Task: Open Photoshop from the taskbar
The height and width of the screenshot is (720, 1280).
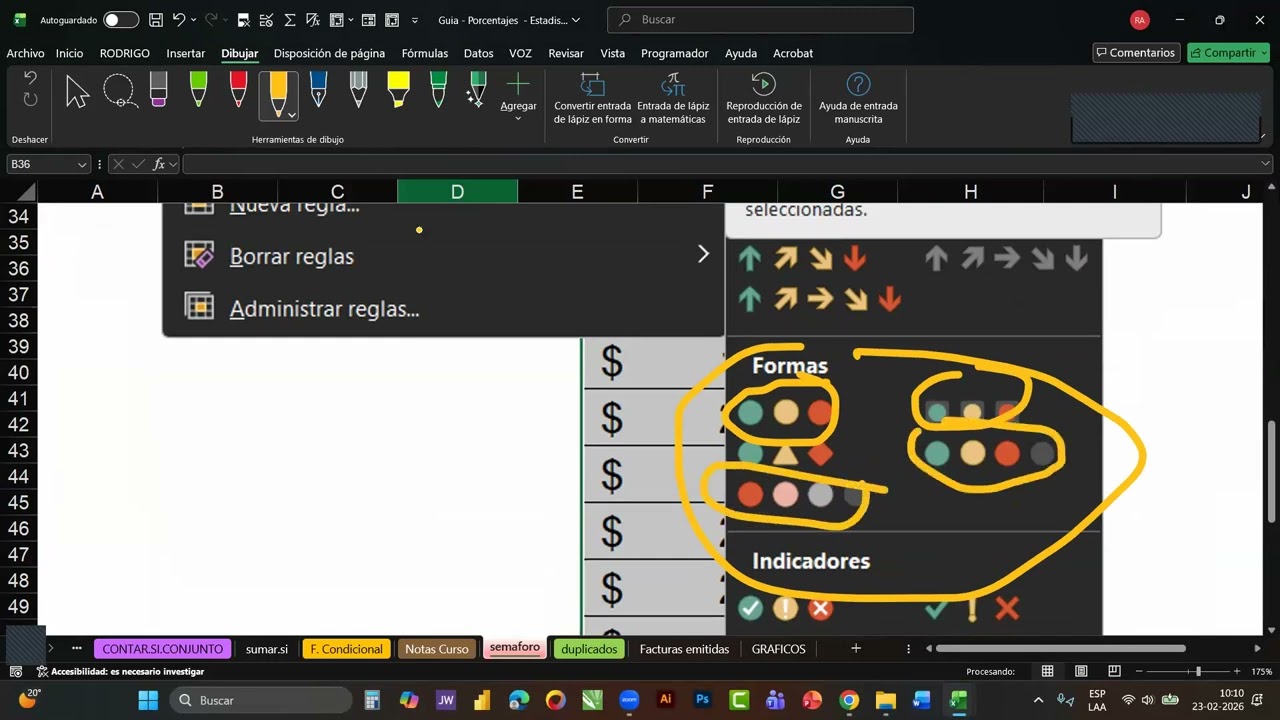Action: click(x=702, y=700)
